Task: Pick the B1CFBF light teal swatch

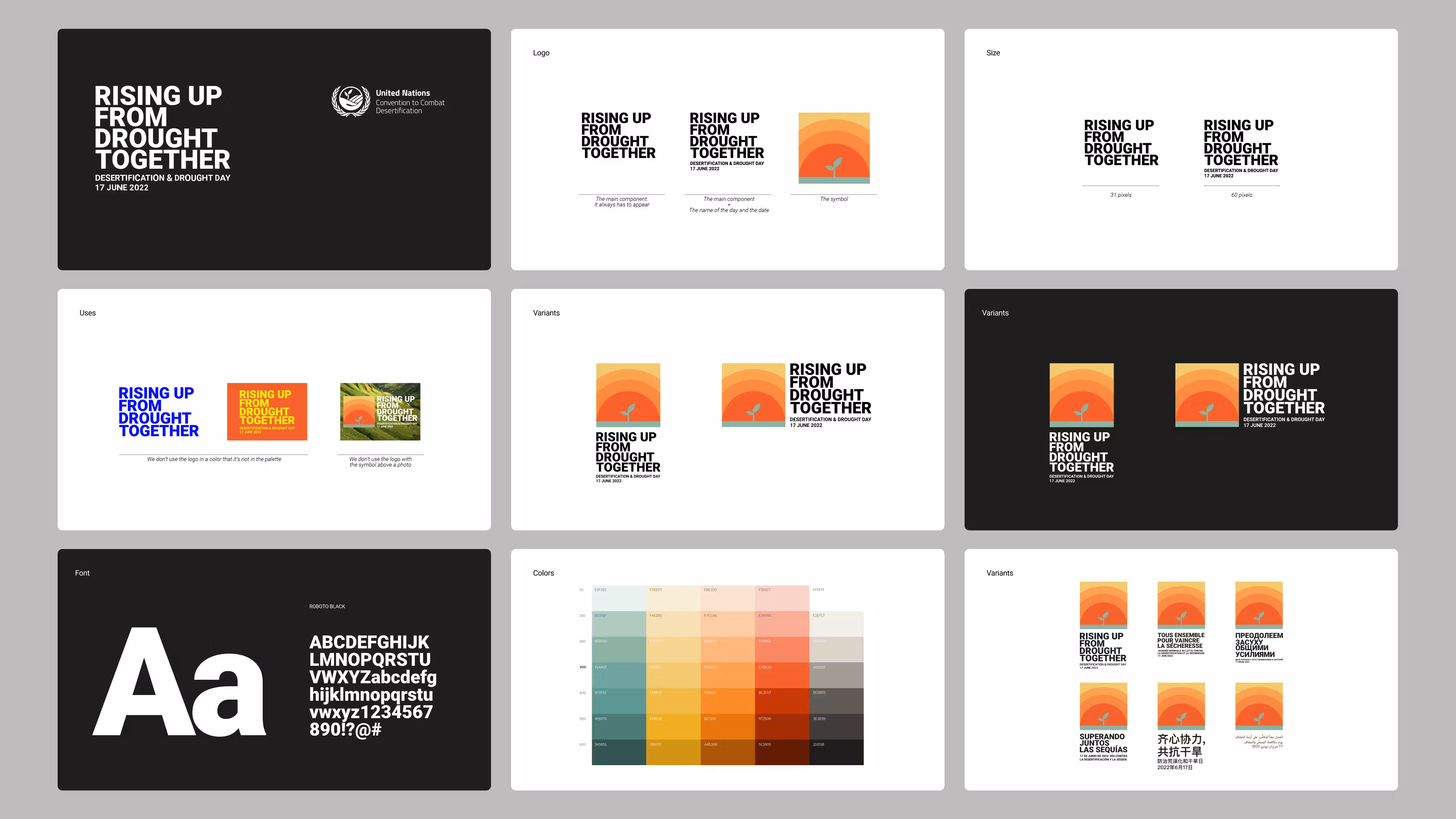Action: click(x=619, y=624)
